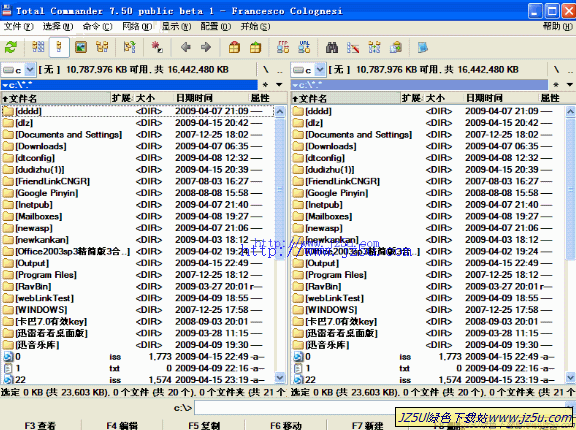576x430 pixels.
Task: Open left panel history arrow
Action: point(279,85)
